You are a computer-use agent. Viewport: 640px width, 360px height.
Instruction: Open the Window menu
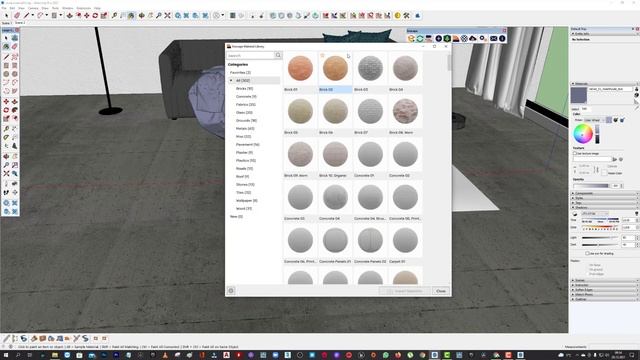[68, 8]
